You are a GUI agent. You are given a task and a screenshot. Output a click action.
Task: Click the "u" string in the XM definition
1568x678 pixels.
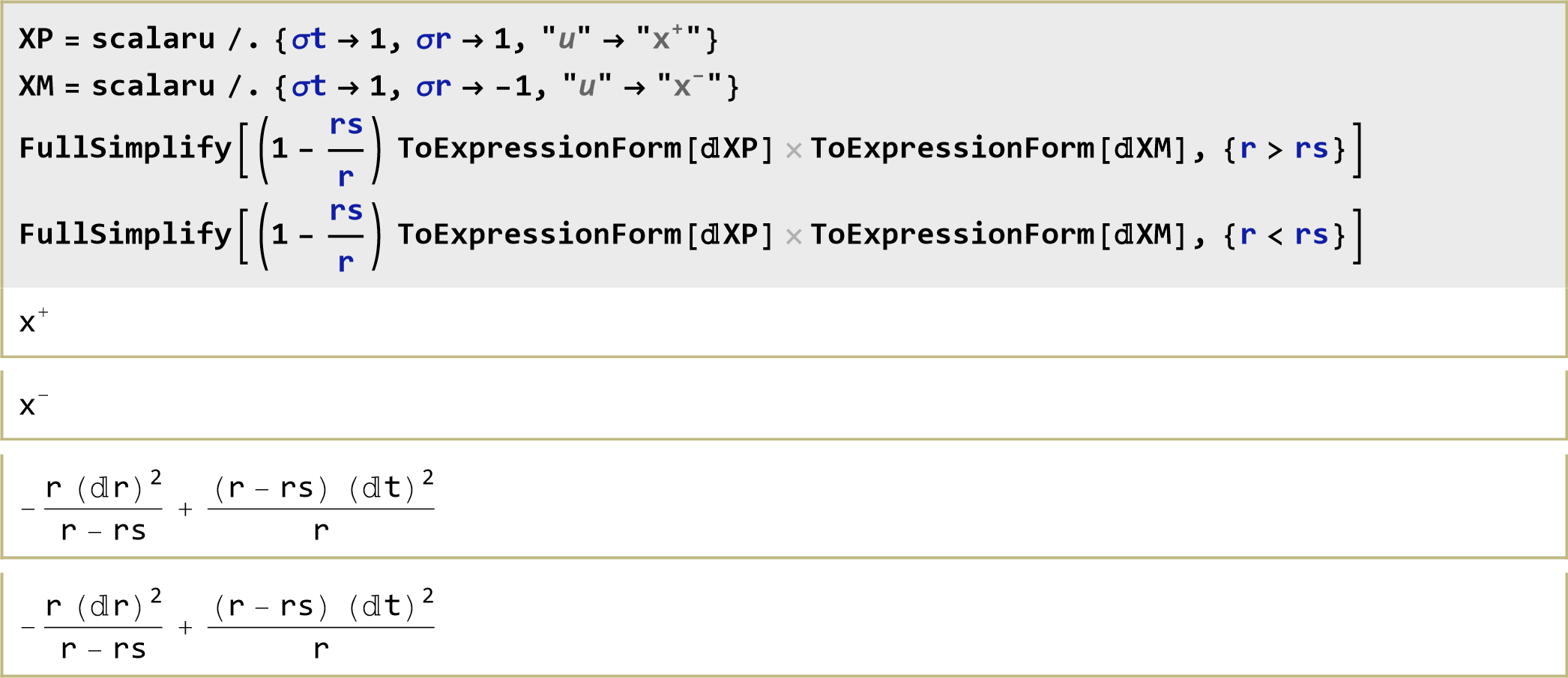[x=587, y=87]
